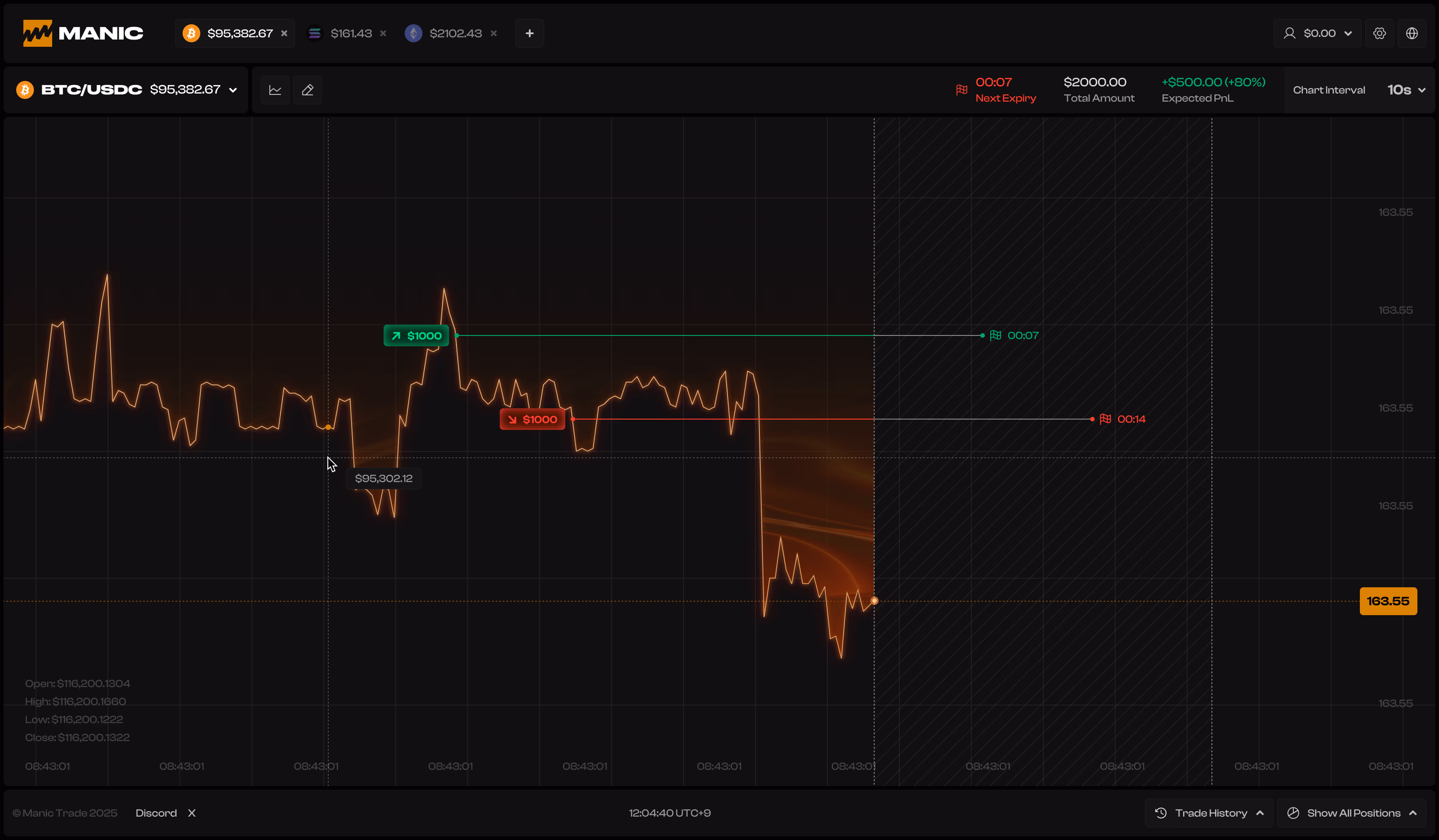The image size is (1439, 840).
Task: Open the Chart Interval 10s dropdown
Action: (x=1406, y=89)
